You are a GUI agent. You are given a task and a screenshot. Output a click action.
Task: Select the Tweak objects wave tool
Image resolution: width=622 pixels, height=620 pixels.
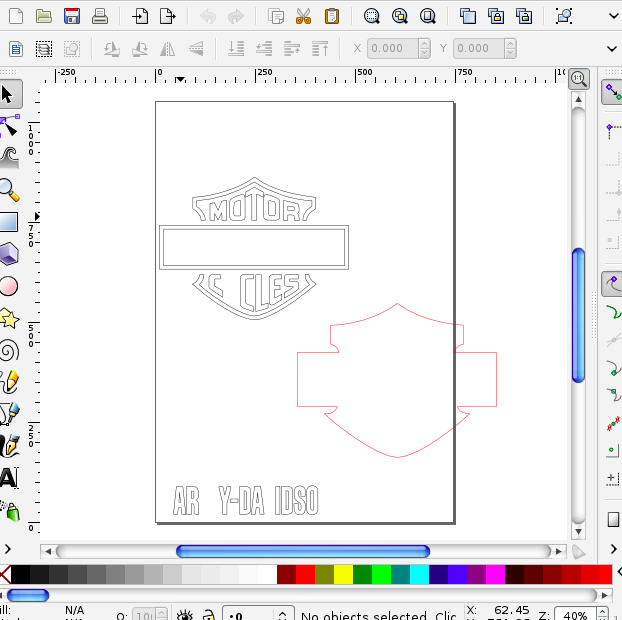point(10,157)
